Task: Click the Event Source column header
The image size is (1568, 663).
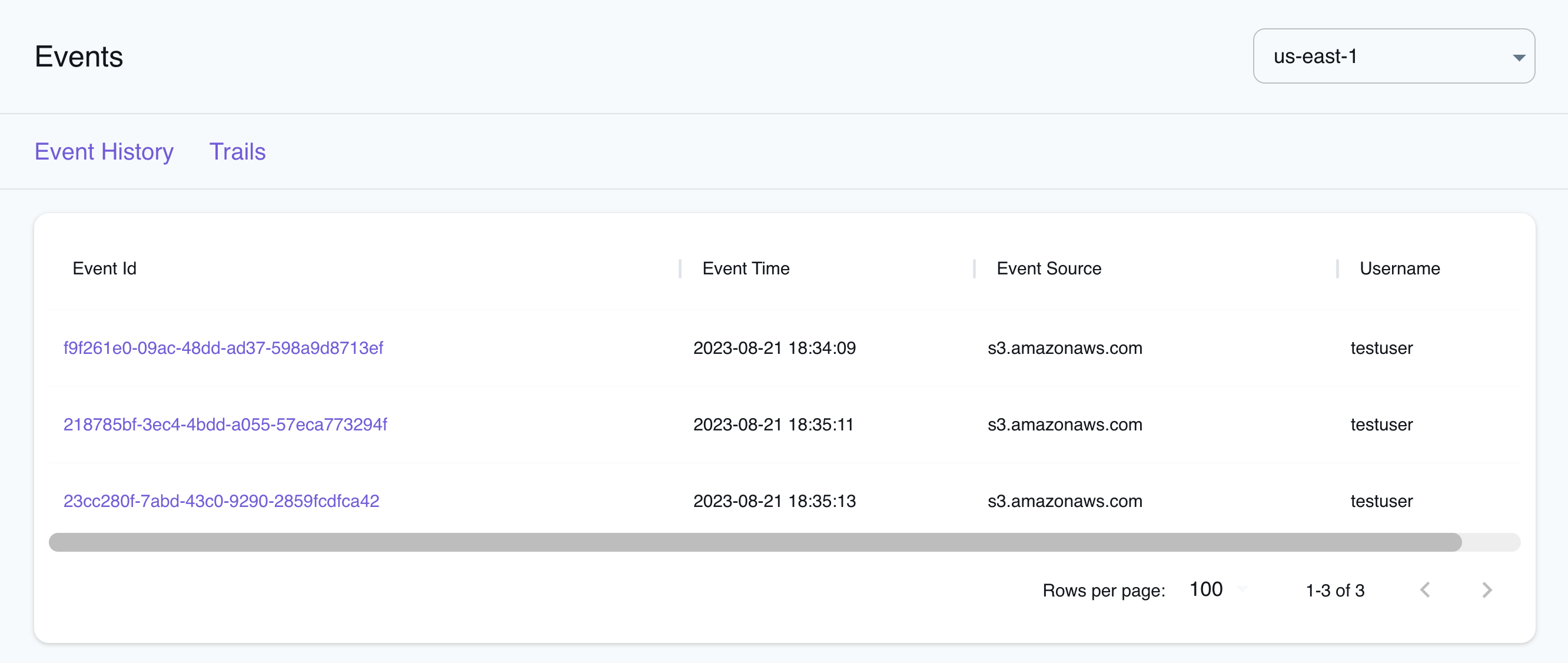Action: (x=1049, y=268)
